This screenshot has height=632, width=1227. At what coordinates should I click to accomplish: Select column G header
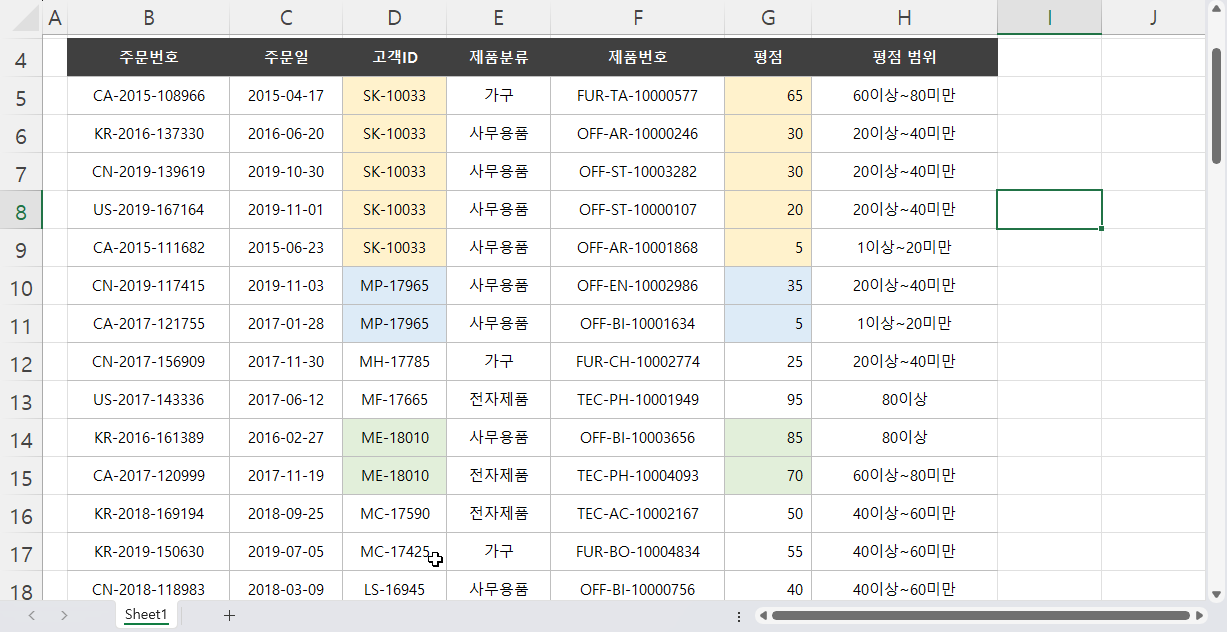pos(768,17)
